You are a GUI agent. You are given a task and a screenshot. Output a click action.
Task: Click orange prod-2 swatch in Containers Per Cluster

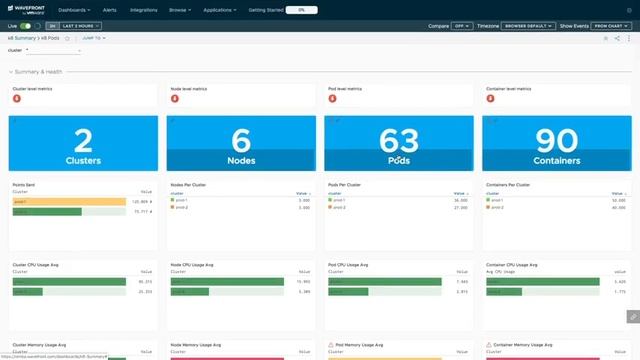coord(488,207)
